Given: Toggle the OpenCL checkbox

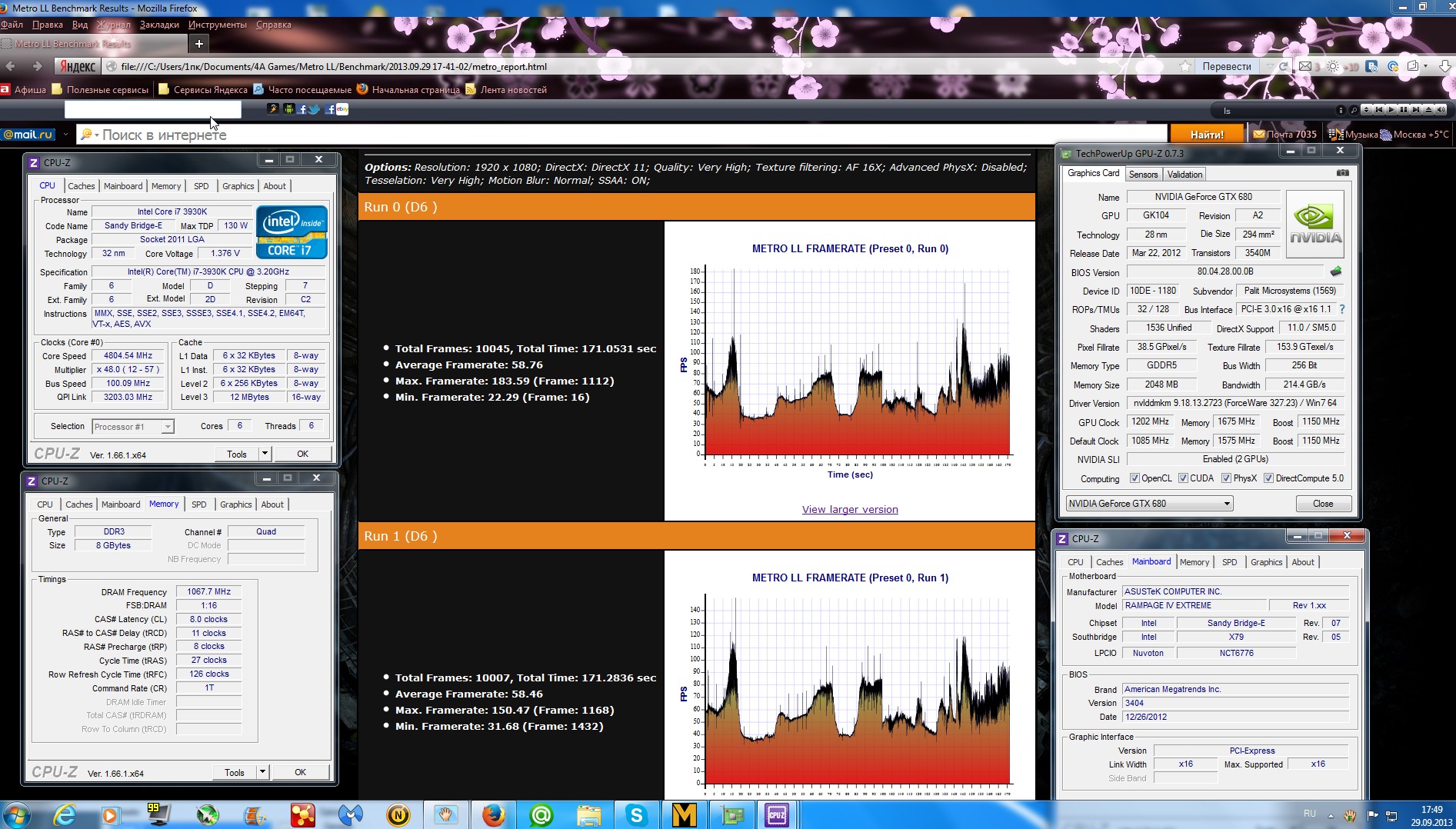Looking at the screenshot, I should pyautogui.click(x=1134, y=478).
